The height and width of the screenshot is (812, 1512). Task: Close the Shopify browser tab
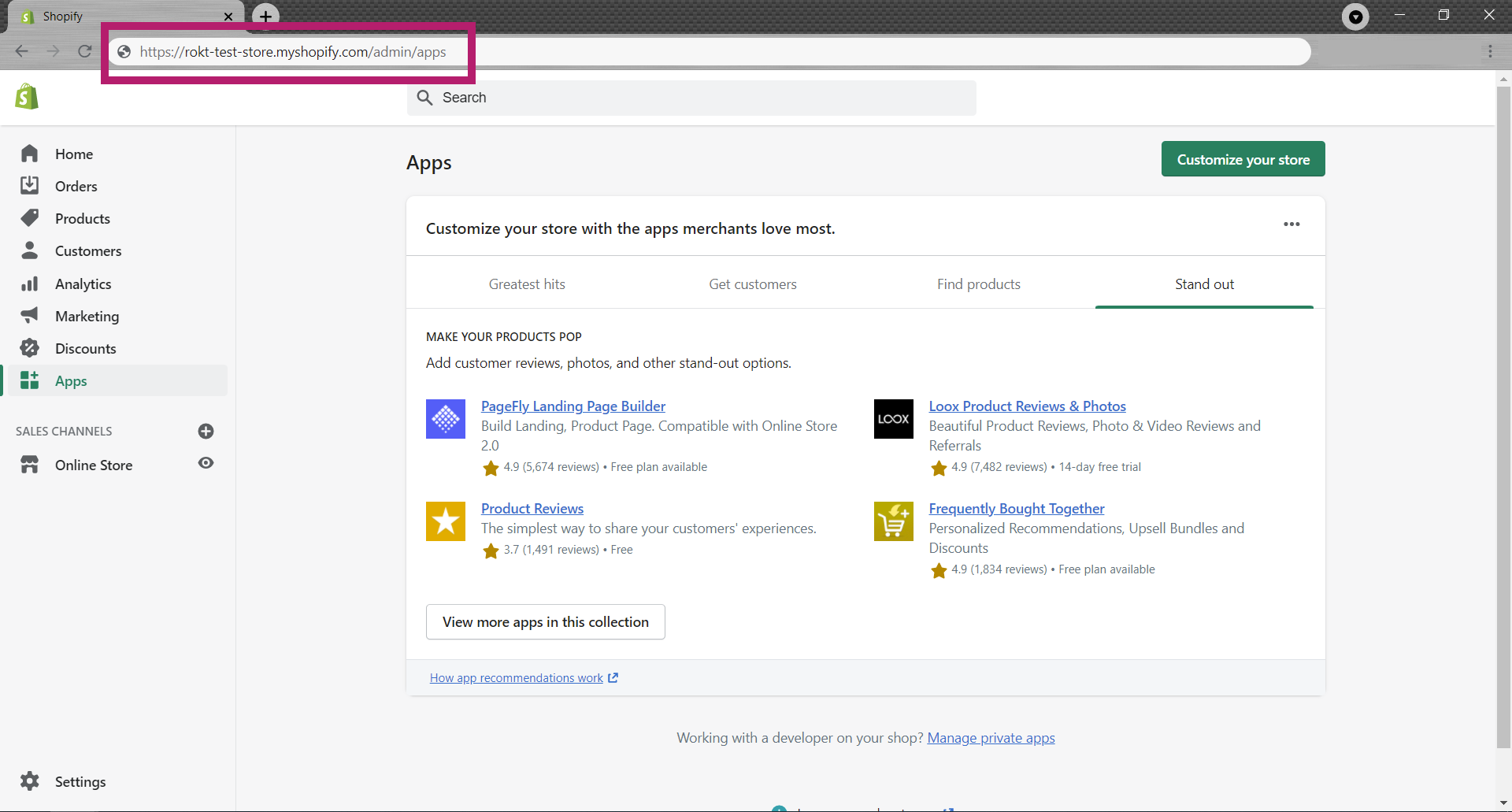(x=228, y=17)
